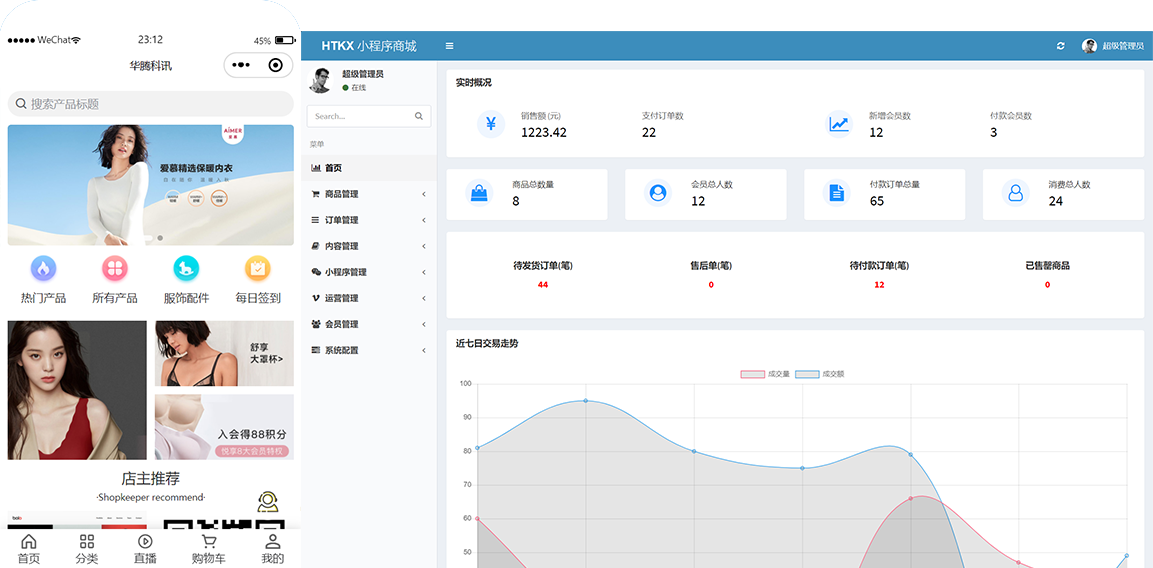Click the refresh icon in header
The width and height of the screenshot is (1153, 568).
(1061, 46)
